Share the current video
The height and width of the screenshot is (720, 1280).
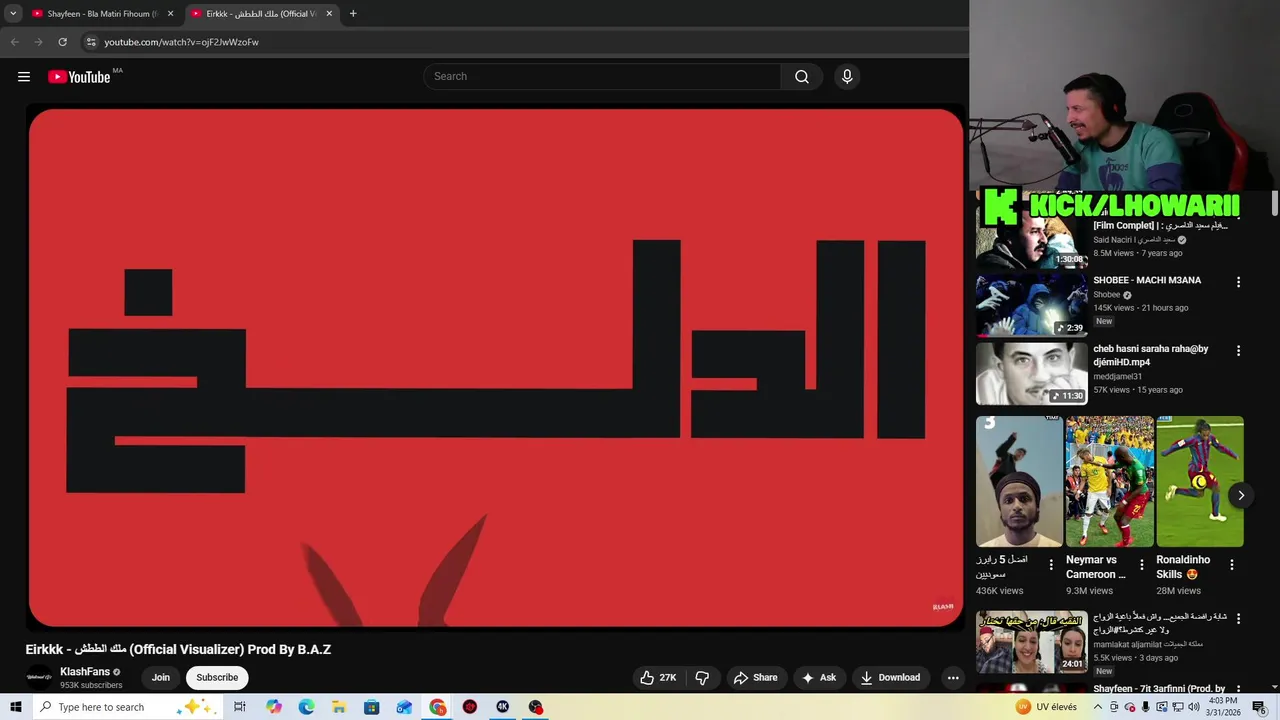755,678
